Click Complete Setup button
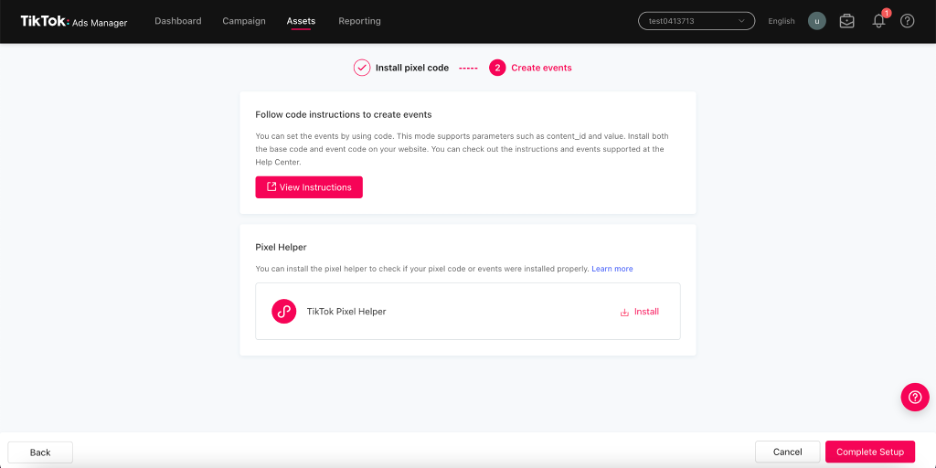Image resolution: width=936 pixels, height=468 pixels. (x=870, y=452)
